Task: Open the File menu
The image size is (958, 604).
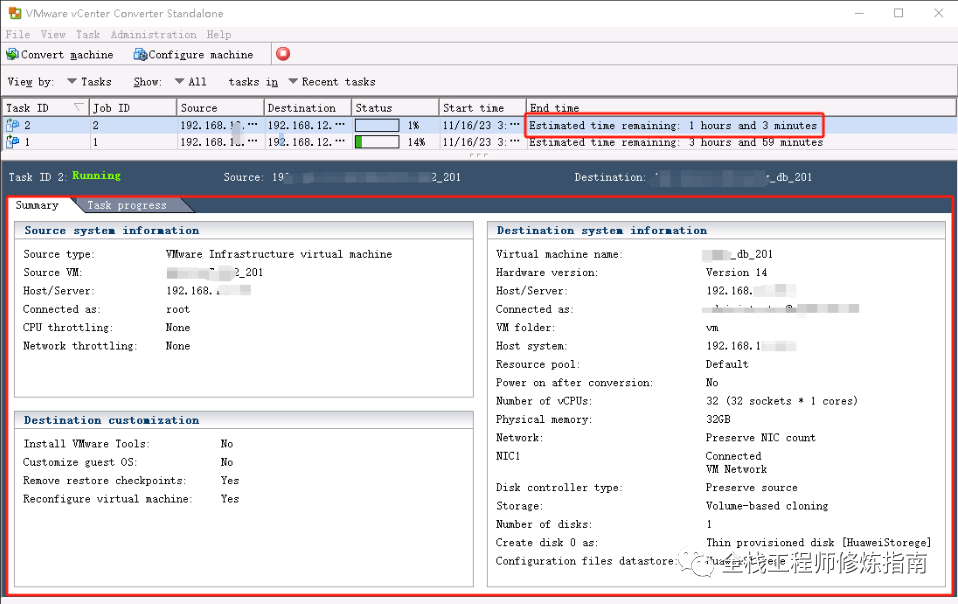Action: click(x=18, y=35)
